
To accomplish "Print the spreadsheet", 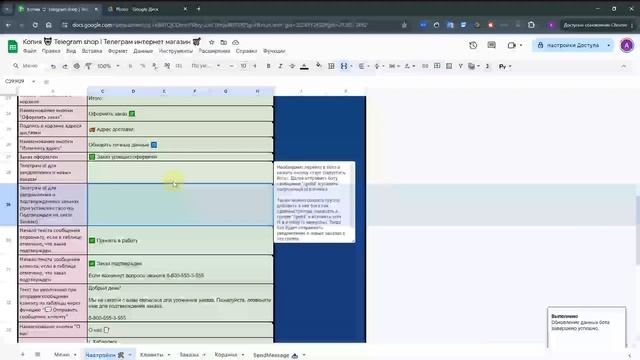I will tap(77, 66).
